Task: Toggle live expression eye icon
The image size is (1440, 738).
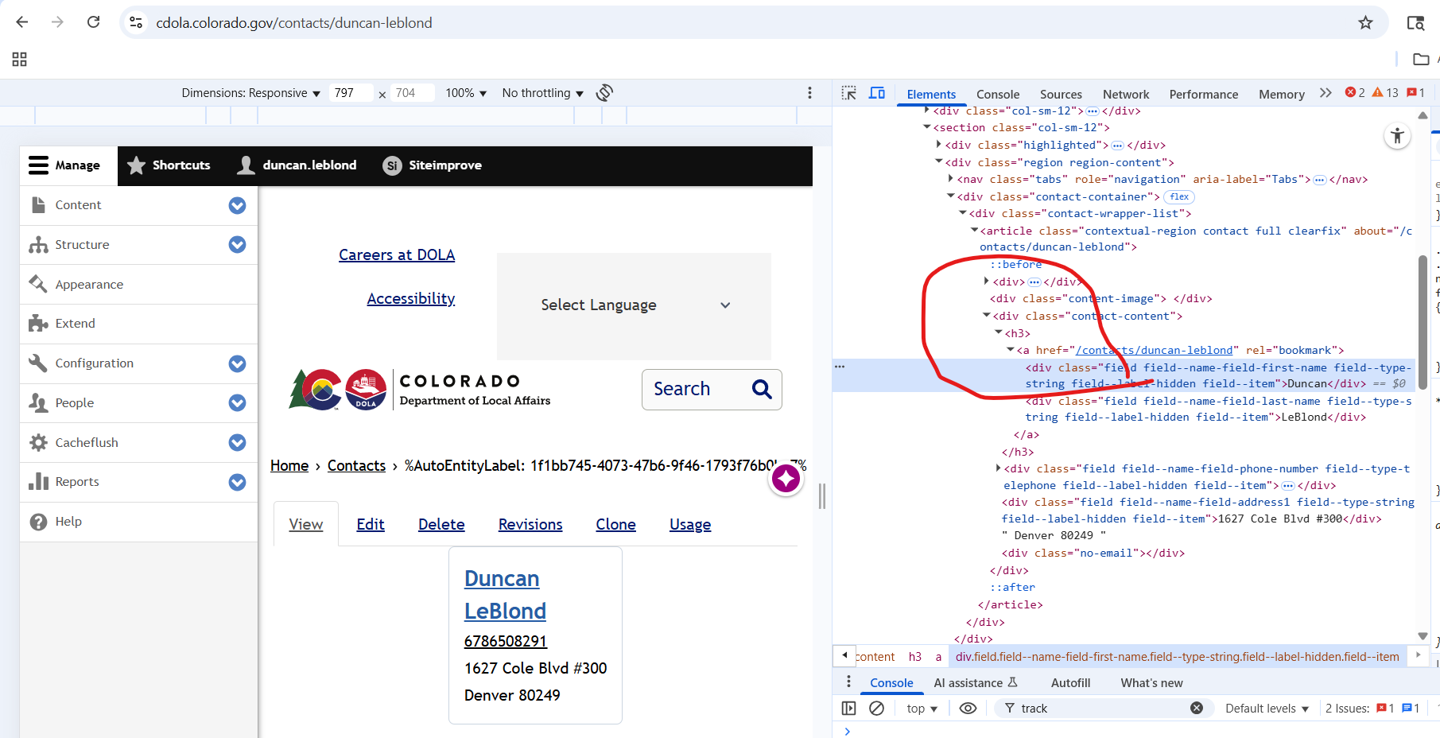Action: click(967, 708)
